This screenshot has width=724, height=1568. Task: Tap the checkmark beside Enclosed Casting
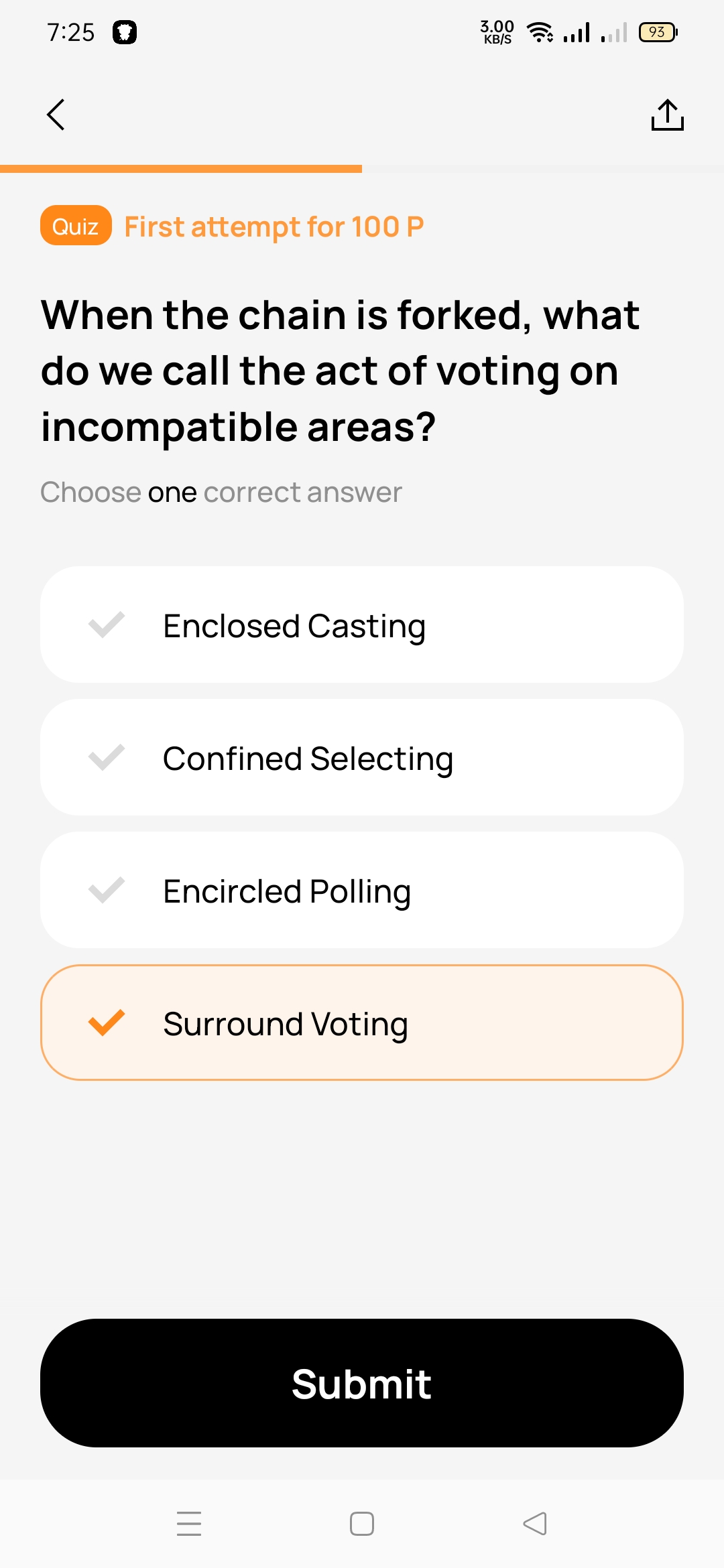coord(107,625)
